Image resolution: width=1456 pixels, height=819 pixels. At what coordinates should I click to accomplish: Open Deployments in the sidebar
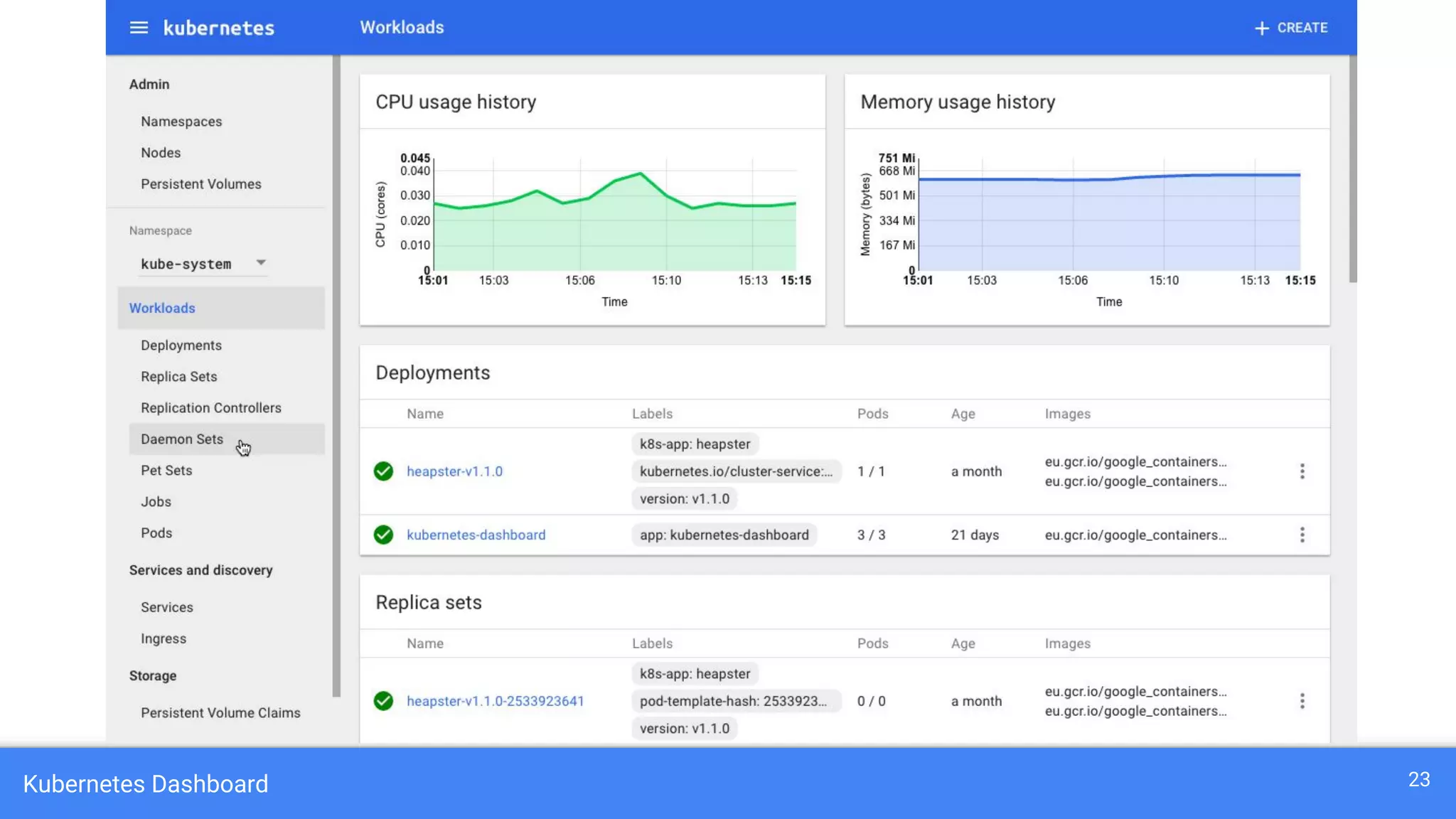point(181,346)
